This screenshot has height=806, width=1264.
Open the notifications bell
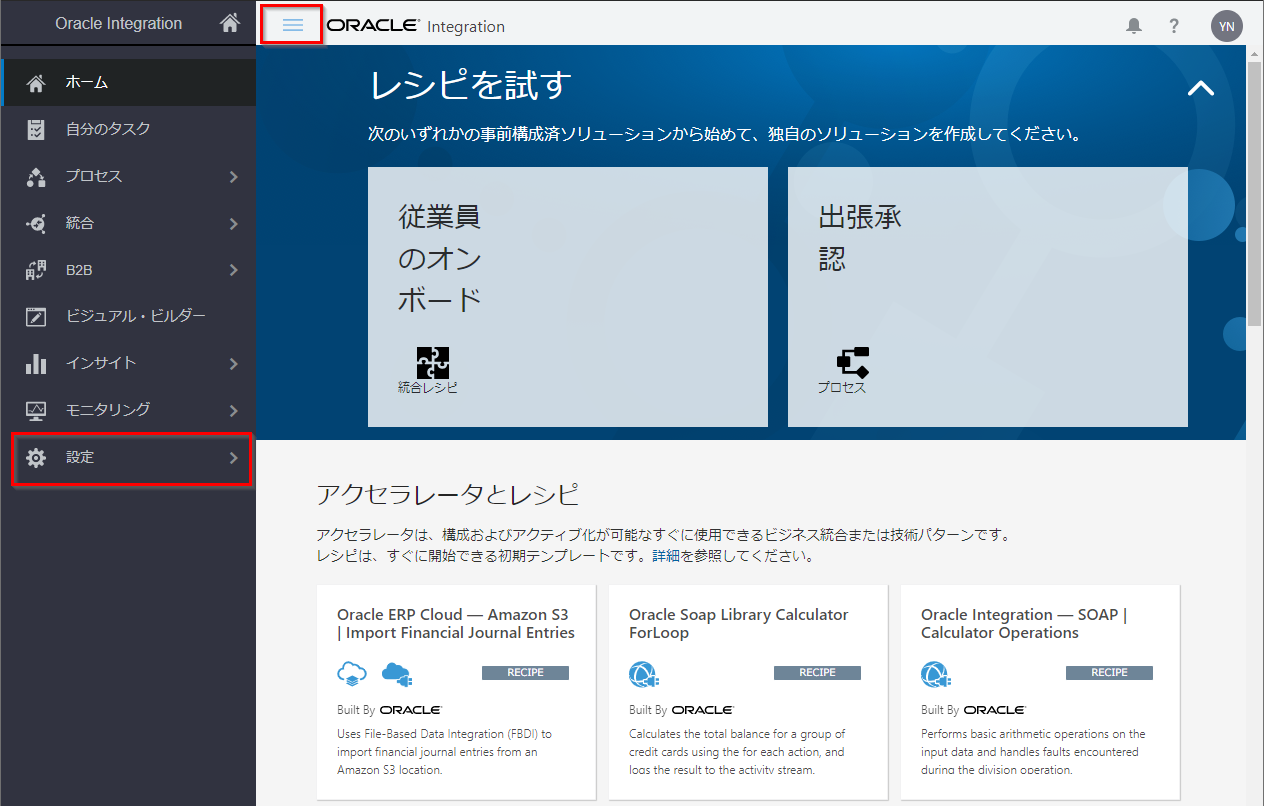coord(1133,26)
